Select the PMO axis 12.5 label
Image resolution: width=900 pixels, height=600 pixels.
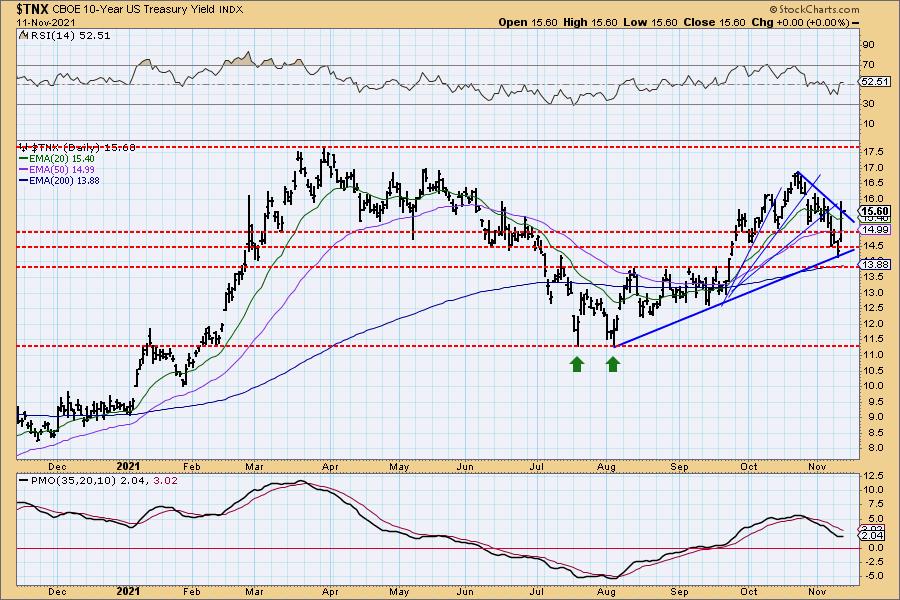pos(872,475)
